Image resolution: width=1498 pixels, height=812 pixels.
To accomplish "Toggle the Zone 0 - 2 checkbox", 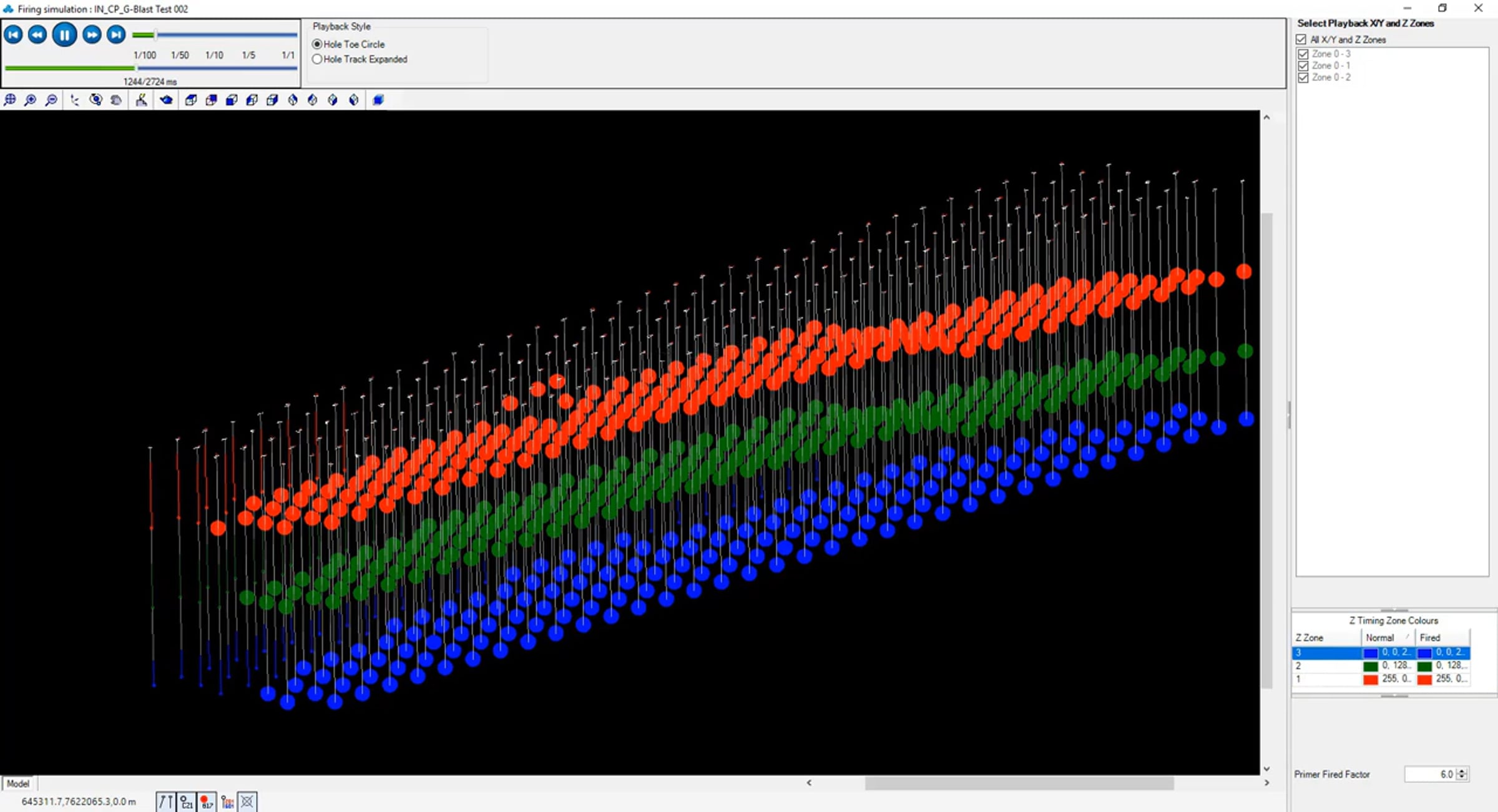I will coord(1303,77).
